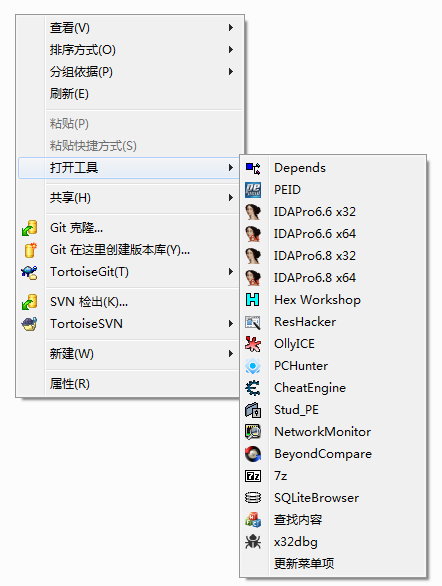Click the BeyondCompare icon
Image resolution: width=442 pixels, height=586 pixels.
click(253, 454)
